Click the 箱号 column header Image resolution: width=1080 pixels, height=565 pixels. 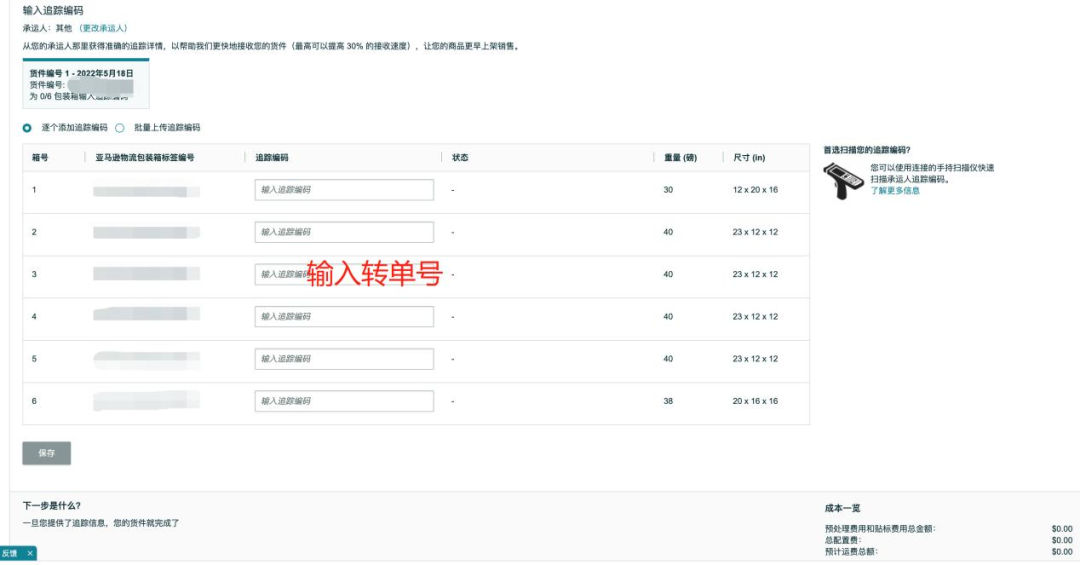40,158
